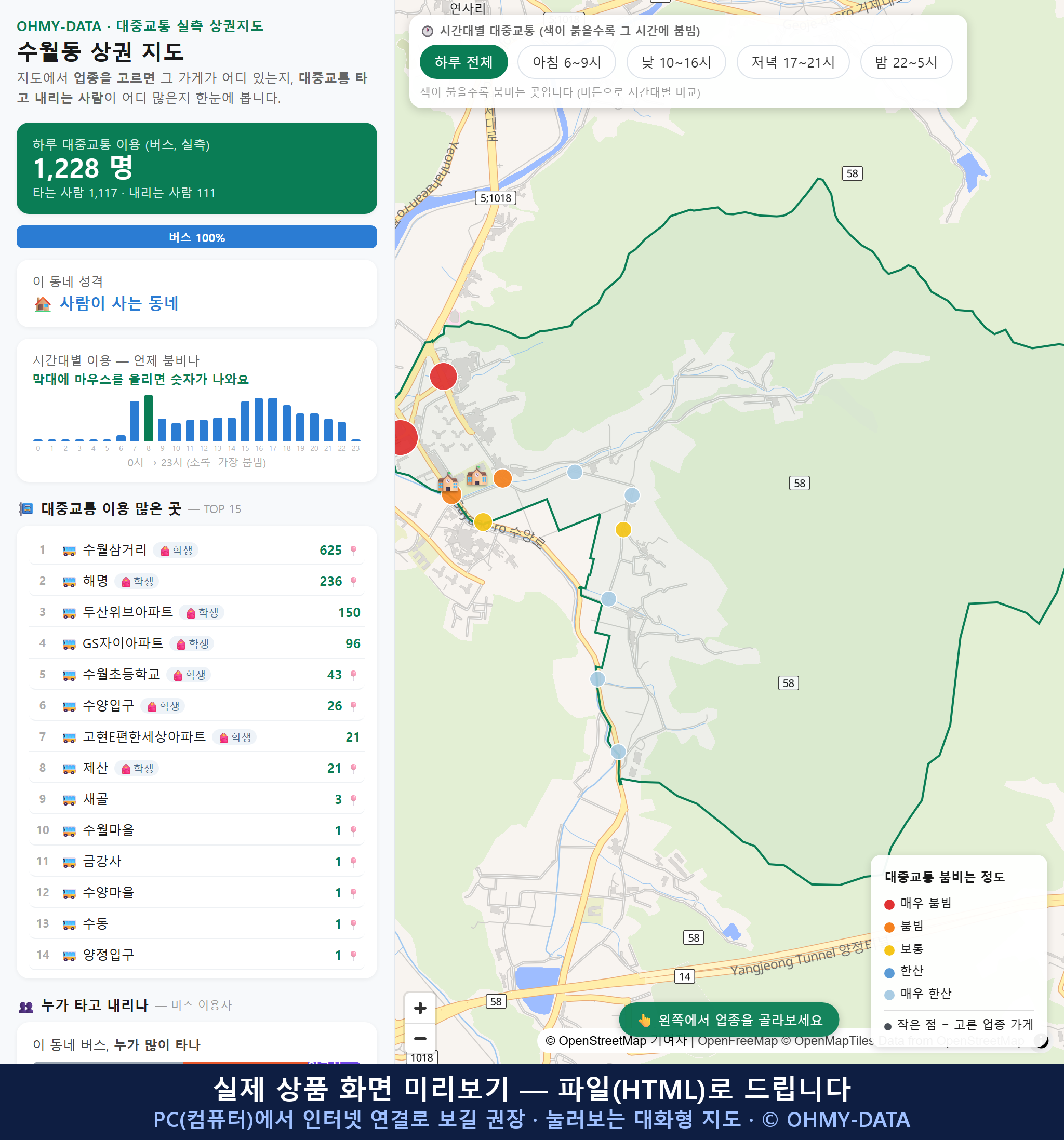1064x1140 pixels.
Task: Click the orange 붐빔 legend swatch
Action: pyautogui.click(x=889, y=927)
